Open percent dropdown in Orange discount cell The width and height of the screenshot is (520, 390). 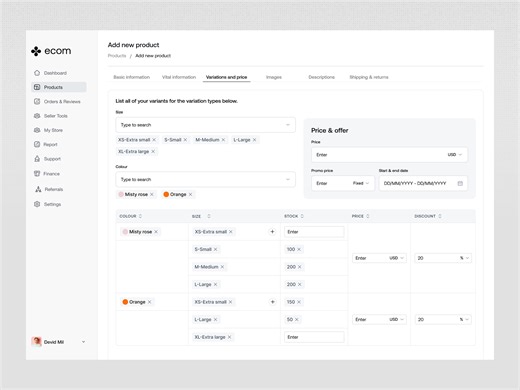click(465, 320)
